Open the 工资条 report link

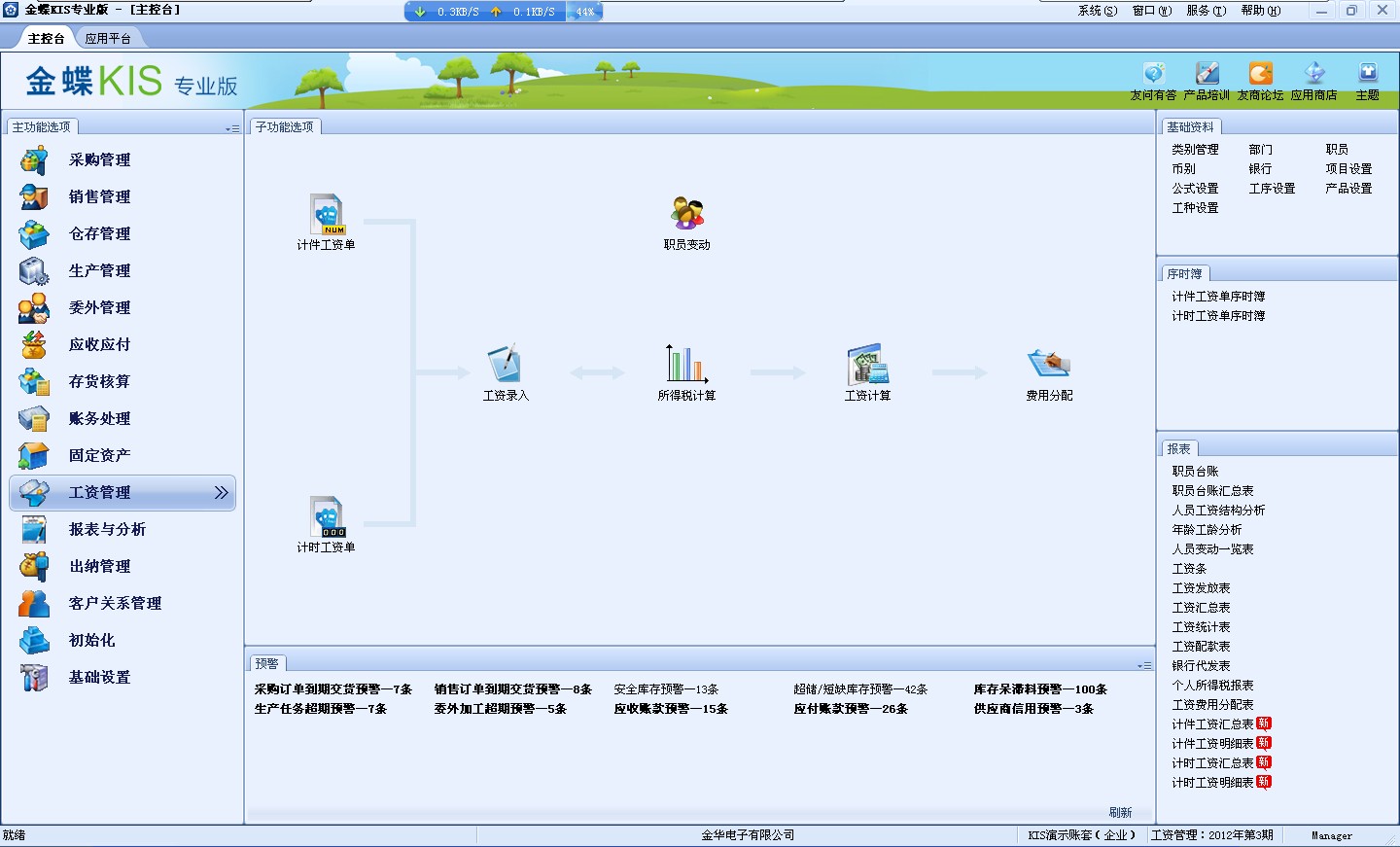(1189, 569)
